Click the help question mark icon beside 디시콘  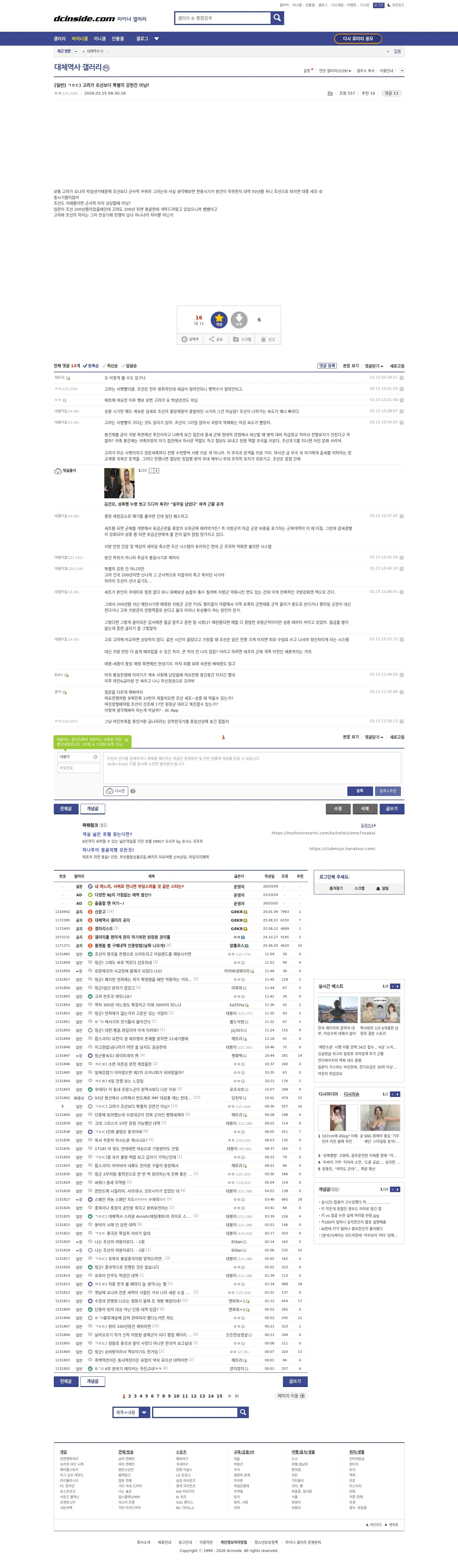pos(133,791)
